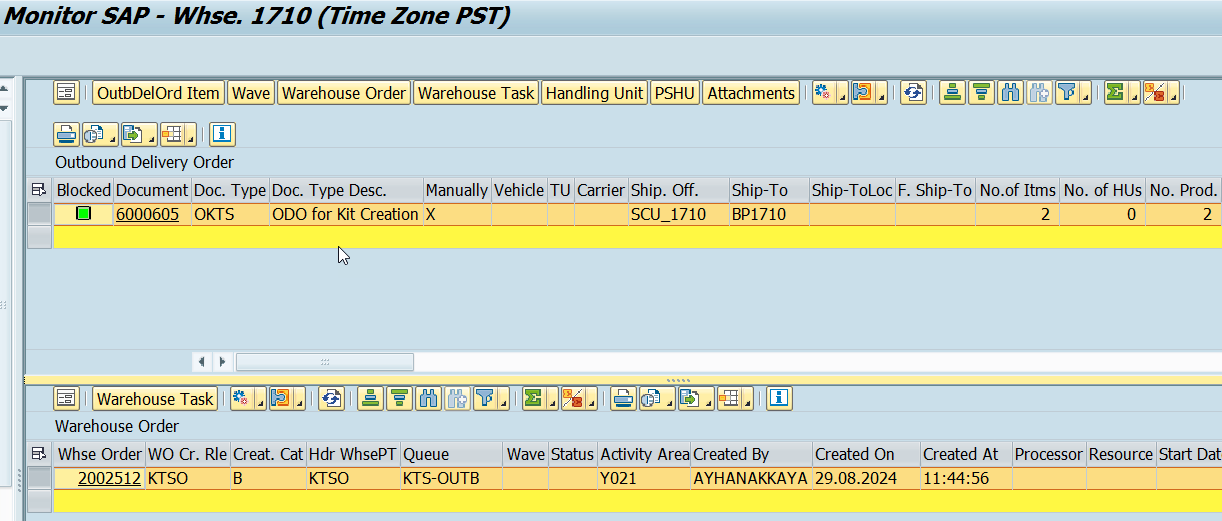Click the Wave button
1222x521 pixels.
(251, 93)
